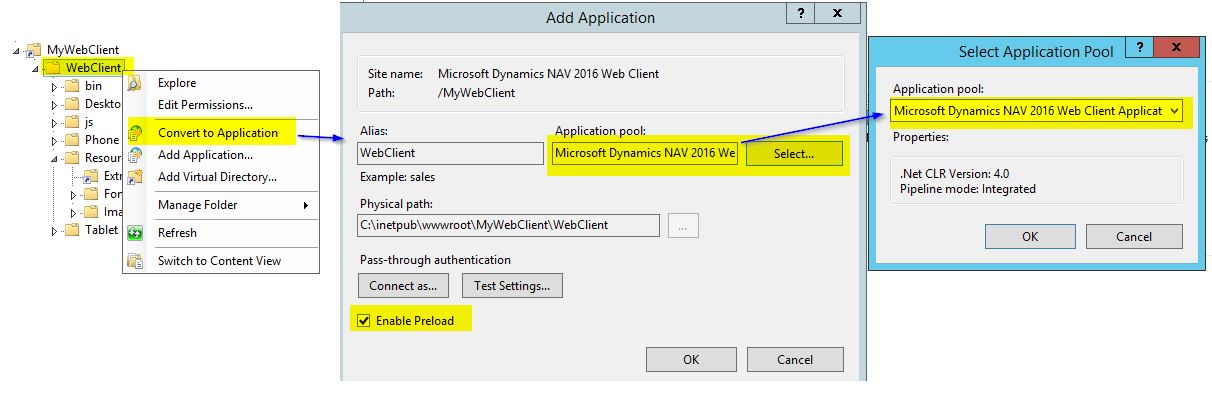Select Convert to Application menu entry
1212x406 pixels.
[218, 133]
